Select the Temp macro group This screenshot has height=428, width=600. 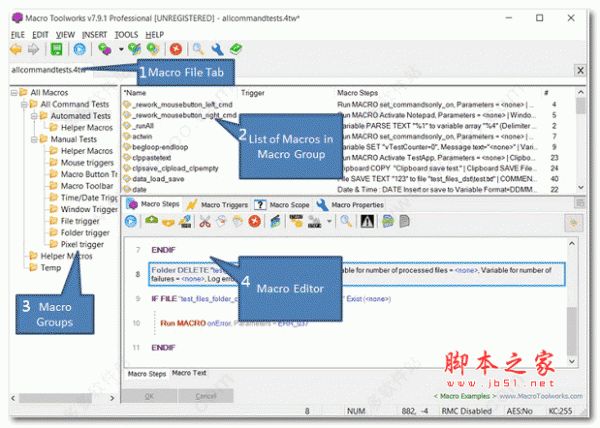click(x=51, y=268)
